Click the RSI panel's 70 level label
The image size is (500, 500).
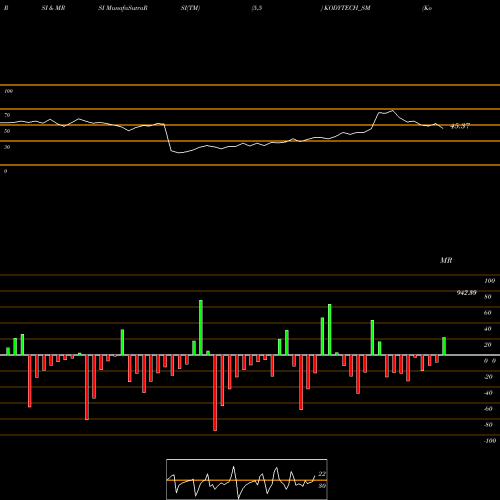coord(7,115)
